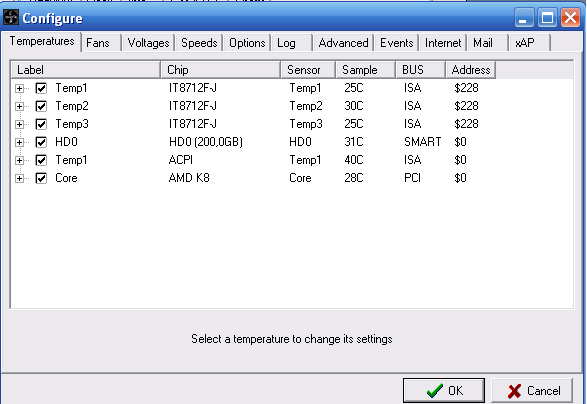
Task: Expand the IT8712F-J Temp1 tree node
Action: (x=19, y=88)
